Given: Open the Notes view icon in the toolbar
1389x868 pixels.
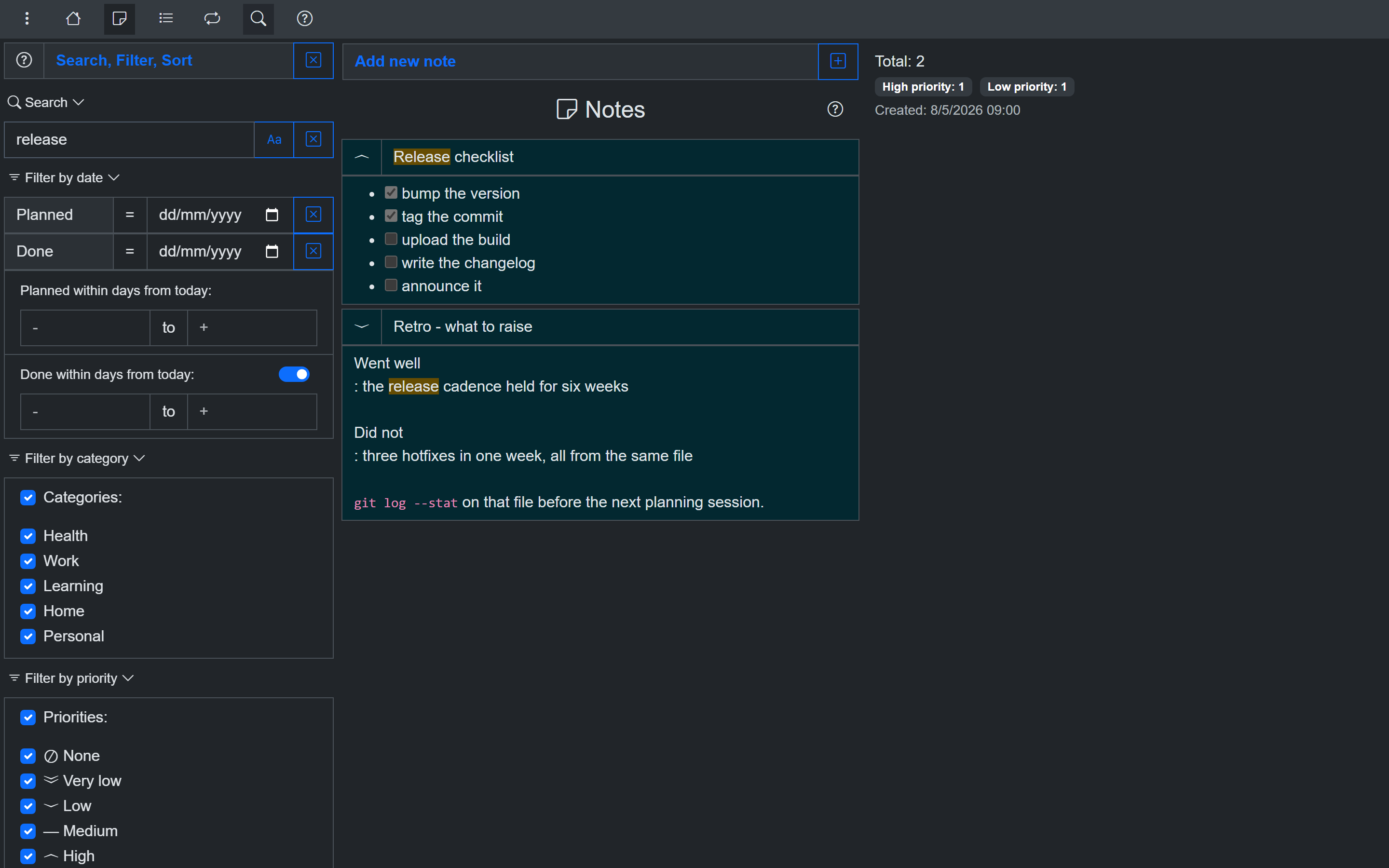Looking at the screenshot, I should pyautogui.click(x=120, y=18).
